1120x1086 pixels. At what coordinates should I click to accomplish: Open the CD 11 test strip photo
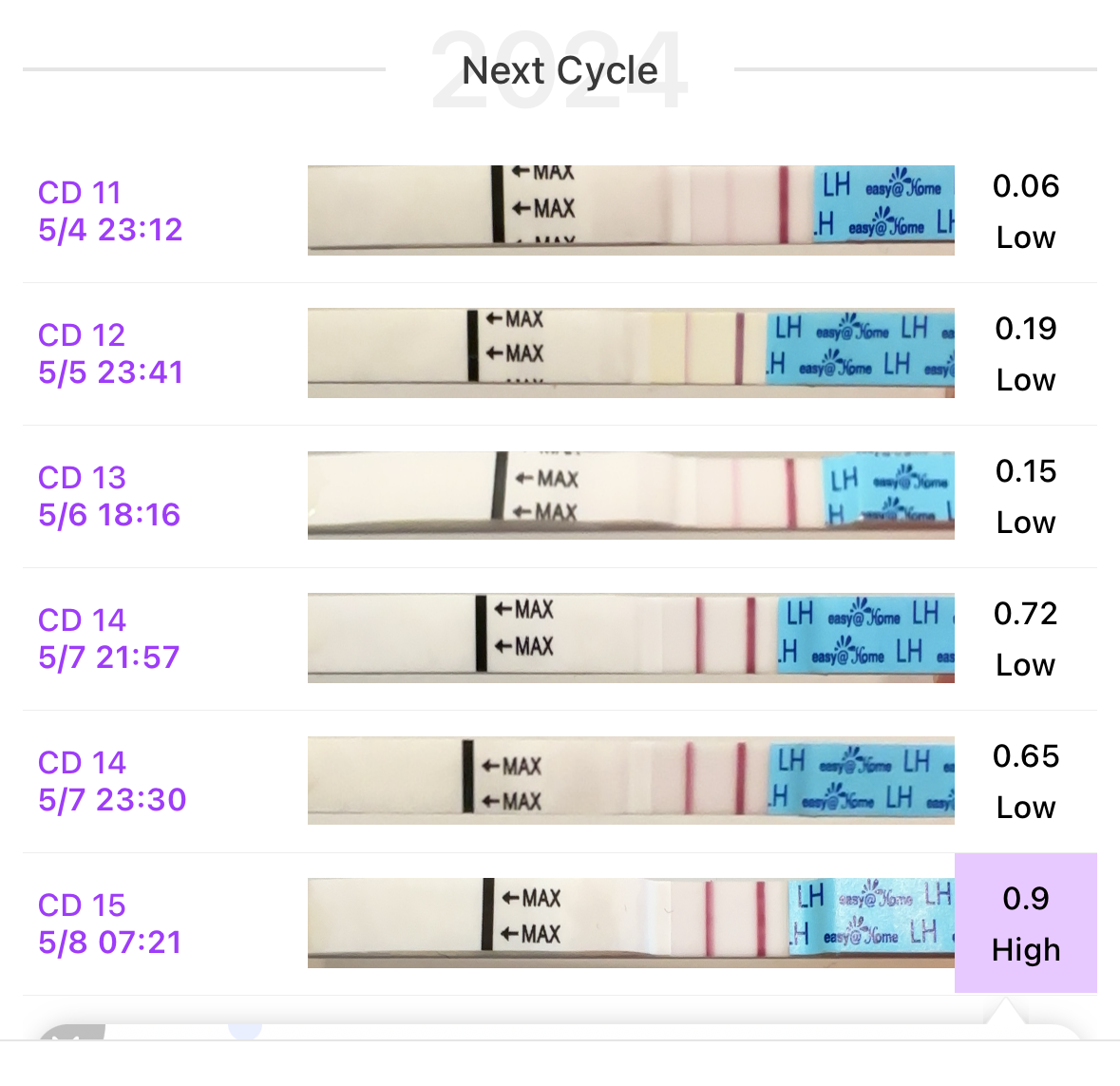(x=631, y=210)
